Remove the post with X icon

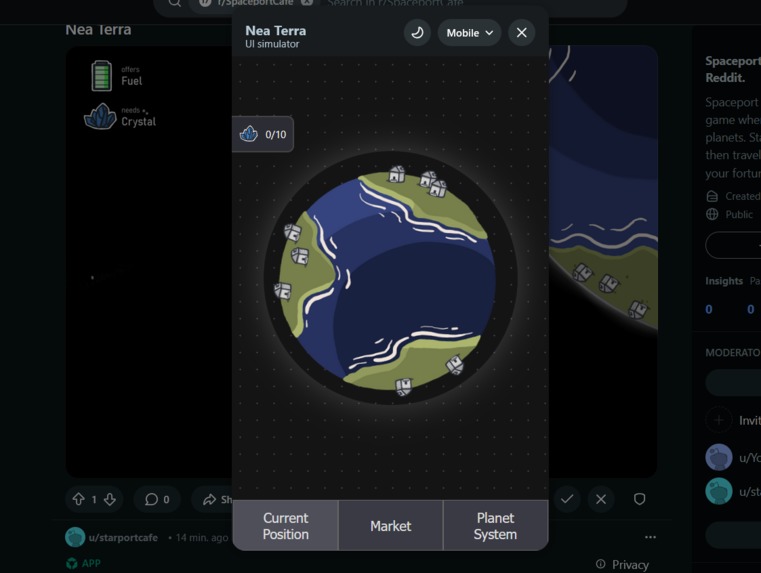(601, 499)
